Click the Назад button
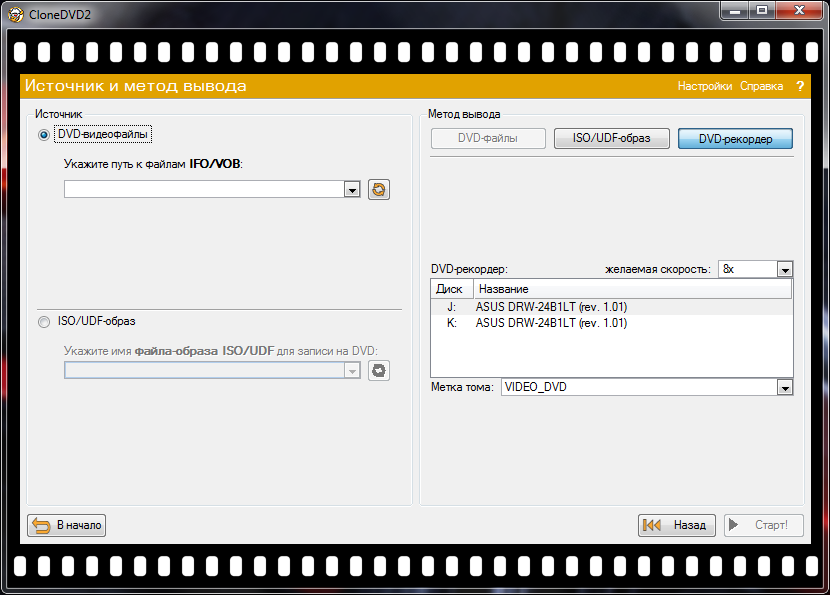The image size is (830, 595). [x=676, y=525]
